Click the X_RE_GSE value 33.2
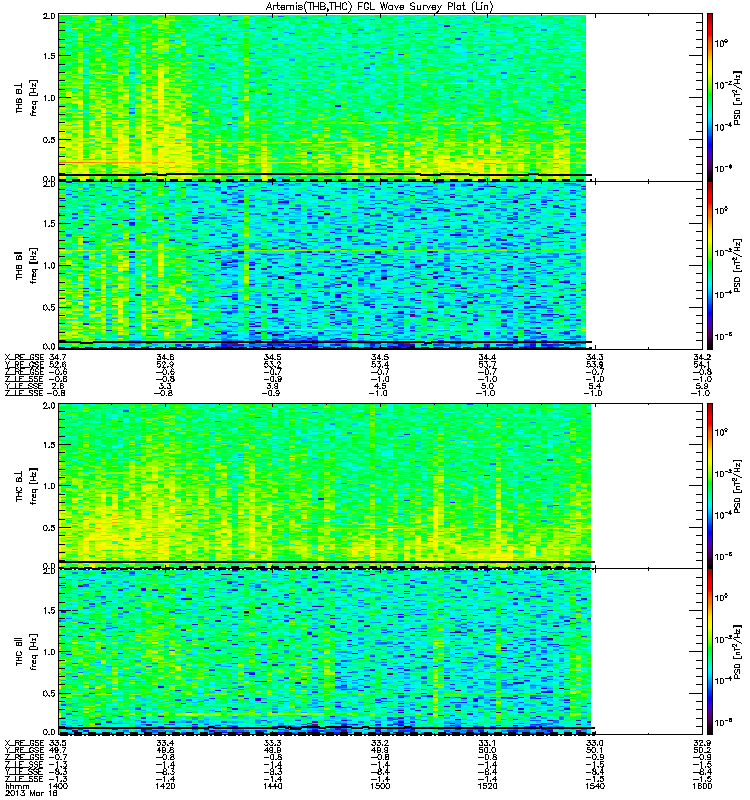 point(380,743)
